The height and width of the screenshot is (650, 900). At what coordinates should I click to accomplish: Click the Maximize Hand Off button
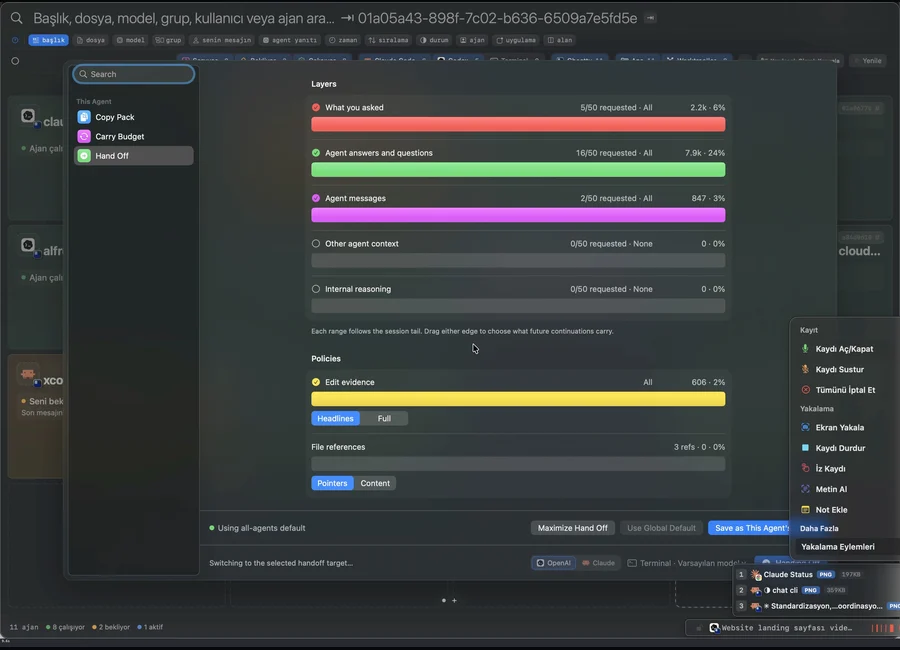[x=572, y=528]
